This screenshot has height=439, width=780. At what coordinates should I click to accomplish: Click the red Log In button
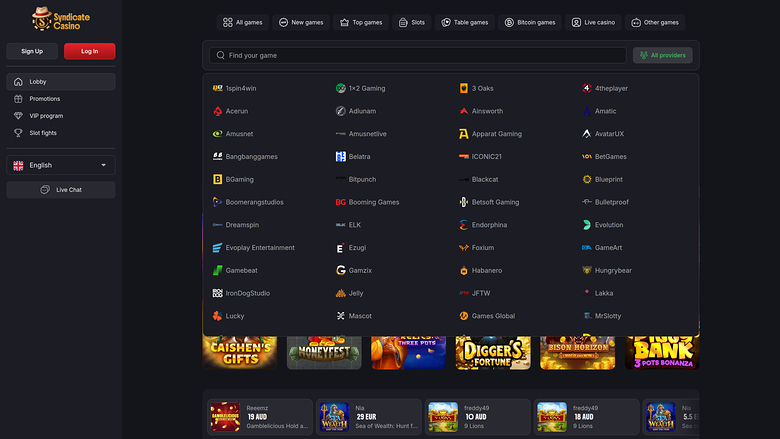click(90, 51)
